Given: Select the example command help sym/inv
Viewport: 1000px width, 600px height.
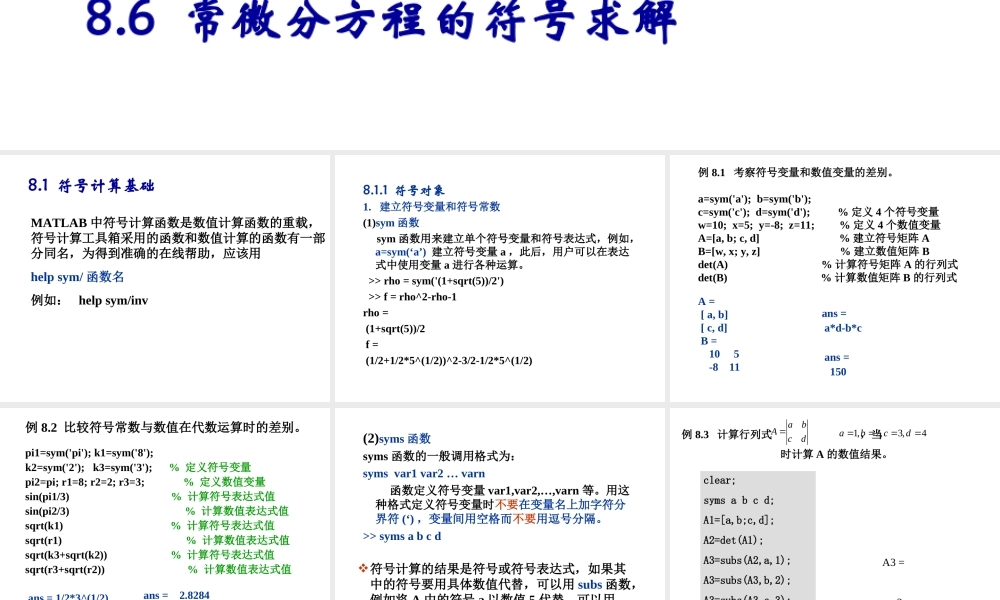Looking at the screenshot, I should point(113,300).
